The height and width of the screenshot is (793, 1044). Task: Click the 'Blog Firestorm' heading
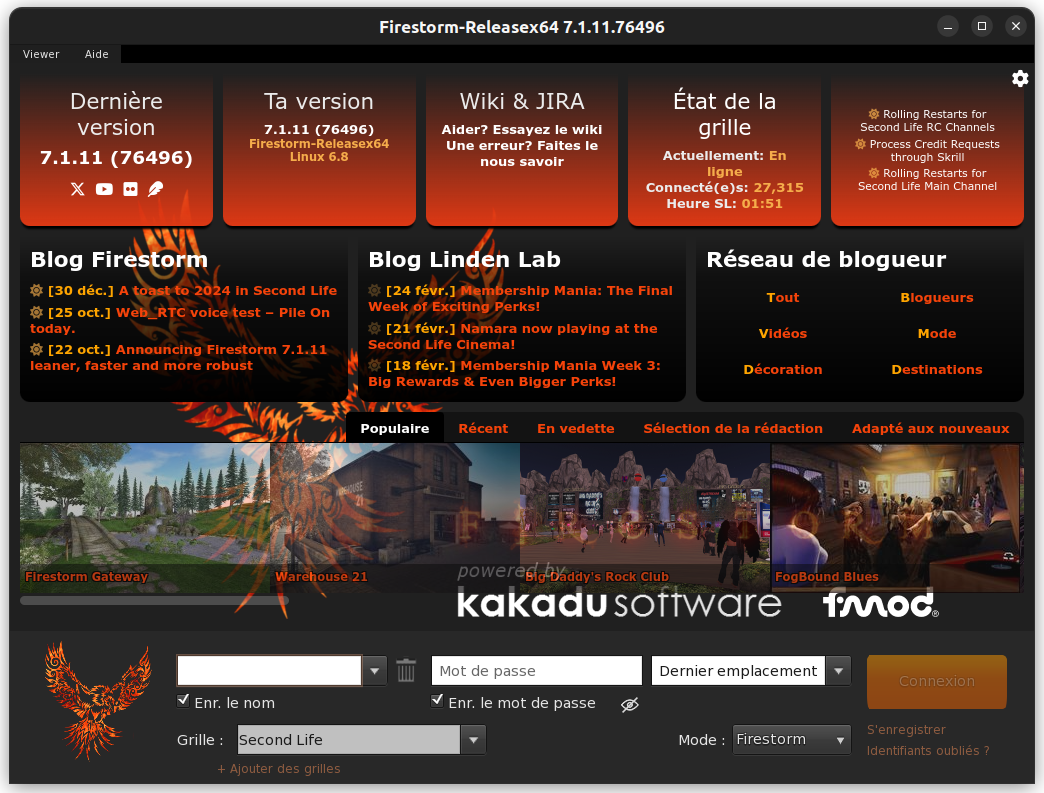coord(119,260)
